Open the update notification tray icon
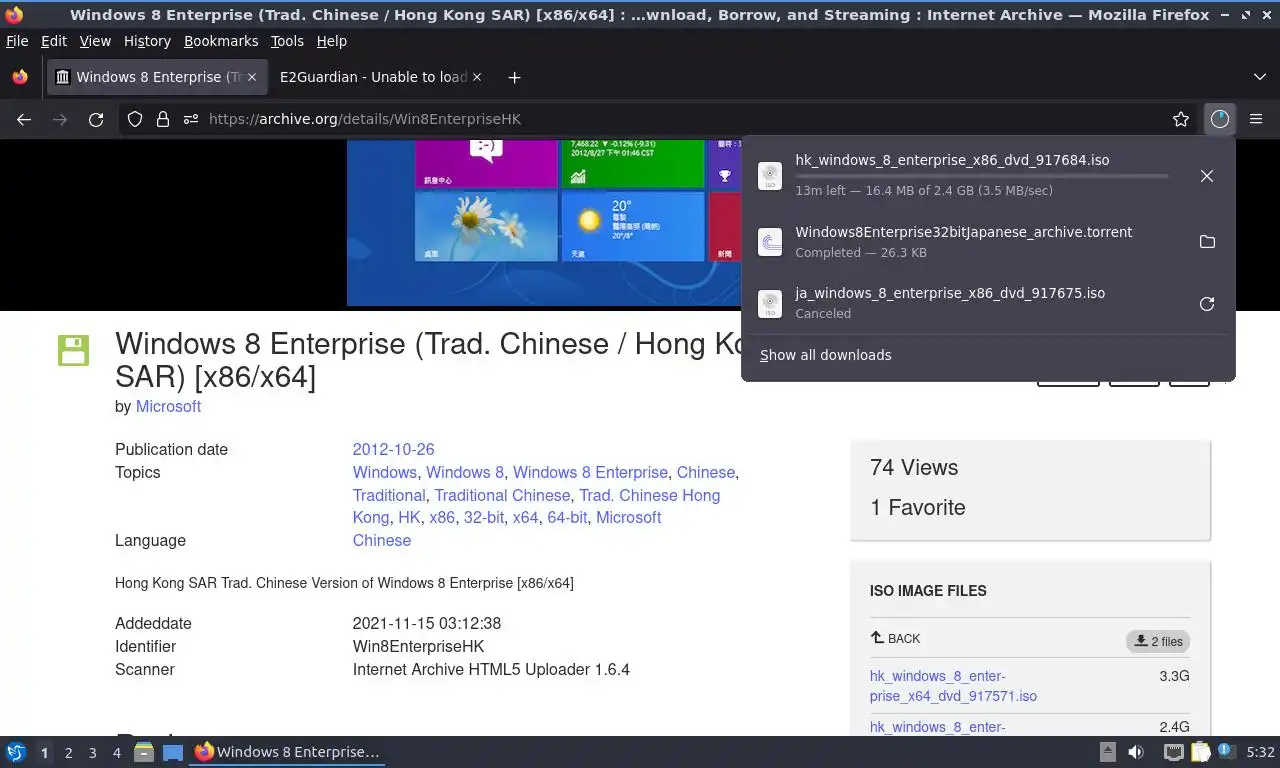 (x=1226, y=751)
